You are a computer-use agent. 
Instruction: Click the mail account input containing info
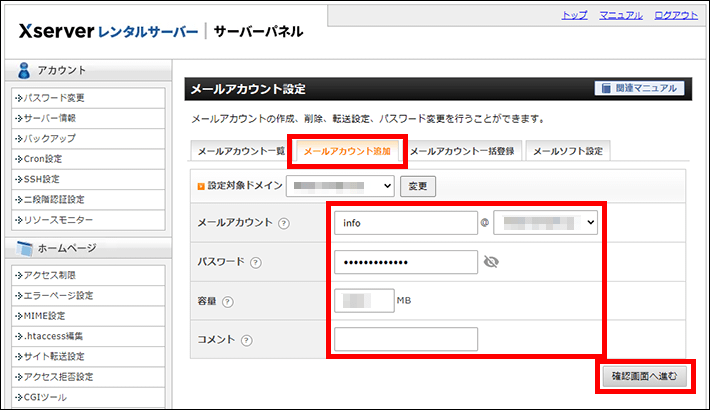point(406,223)
